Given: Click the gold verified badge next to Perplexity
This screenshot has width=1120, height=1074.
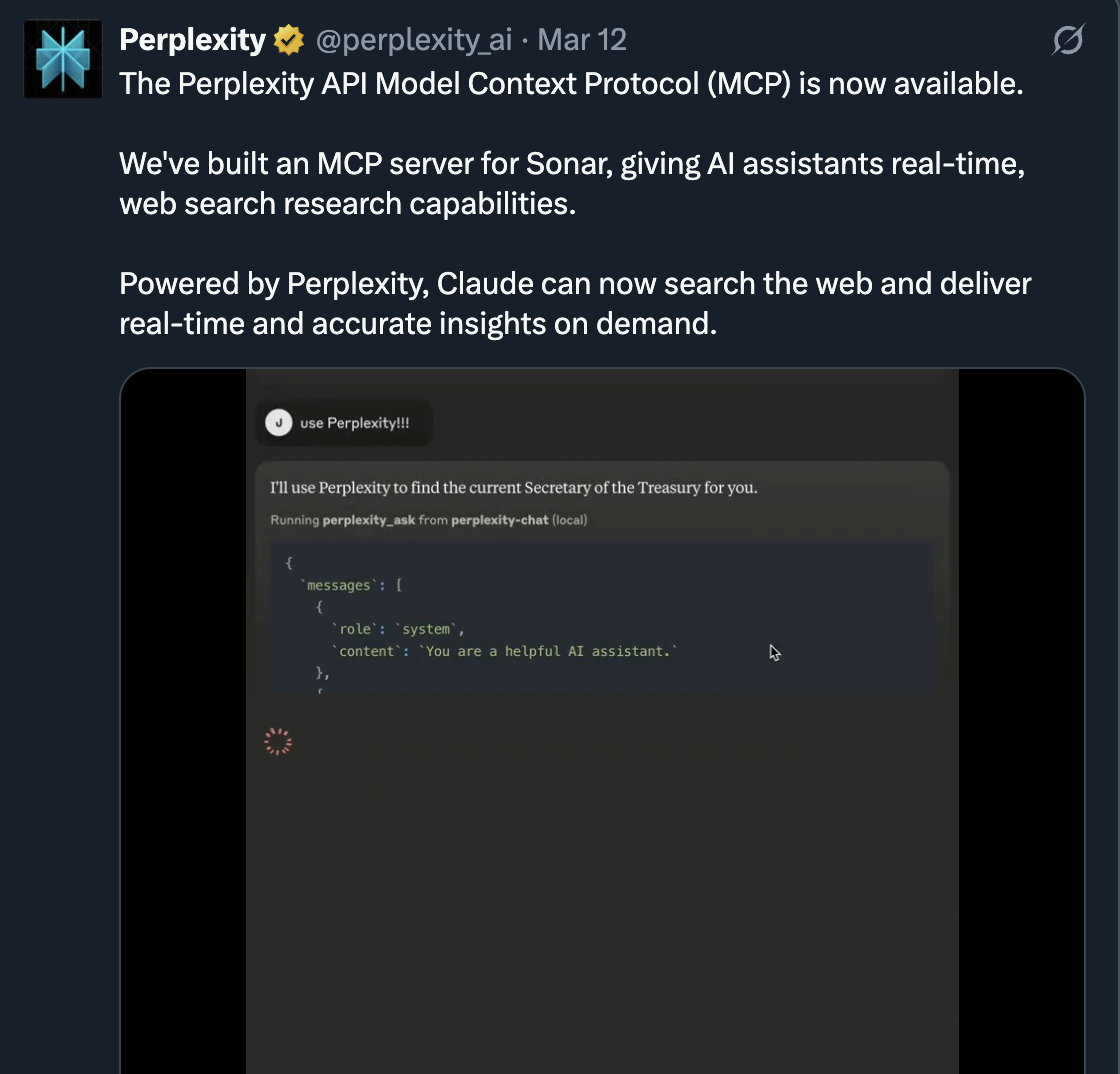Looking at the screenshot, I should pyautogui.click(x=288, y=40).
